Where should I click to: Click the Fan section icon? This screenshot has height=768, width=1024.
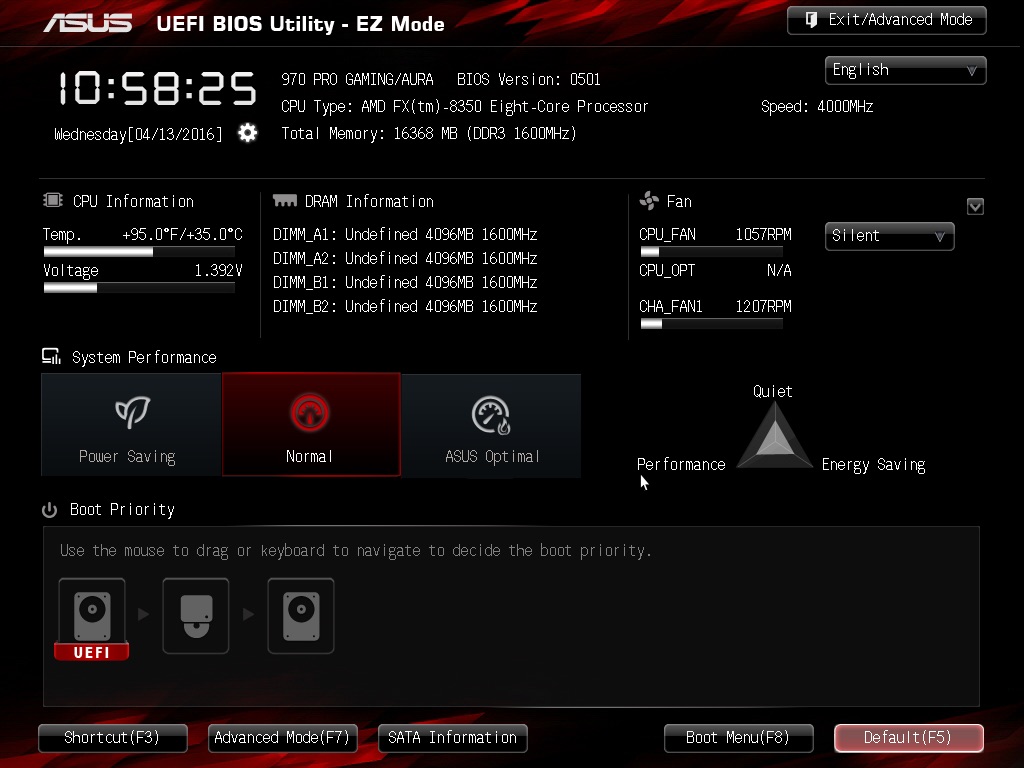point(649,200)
